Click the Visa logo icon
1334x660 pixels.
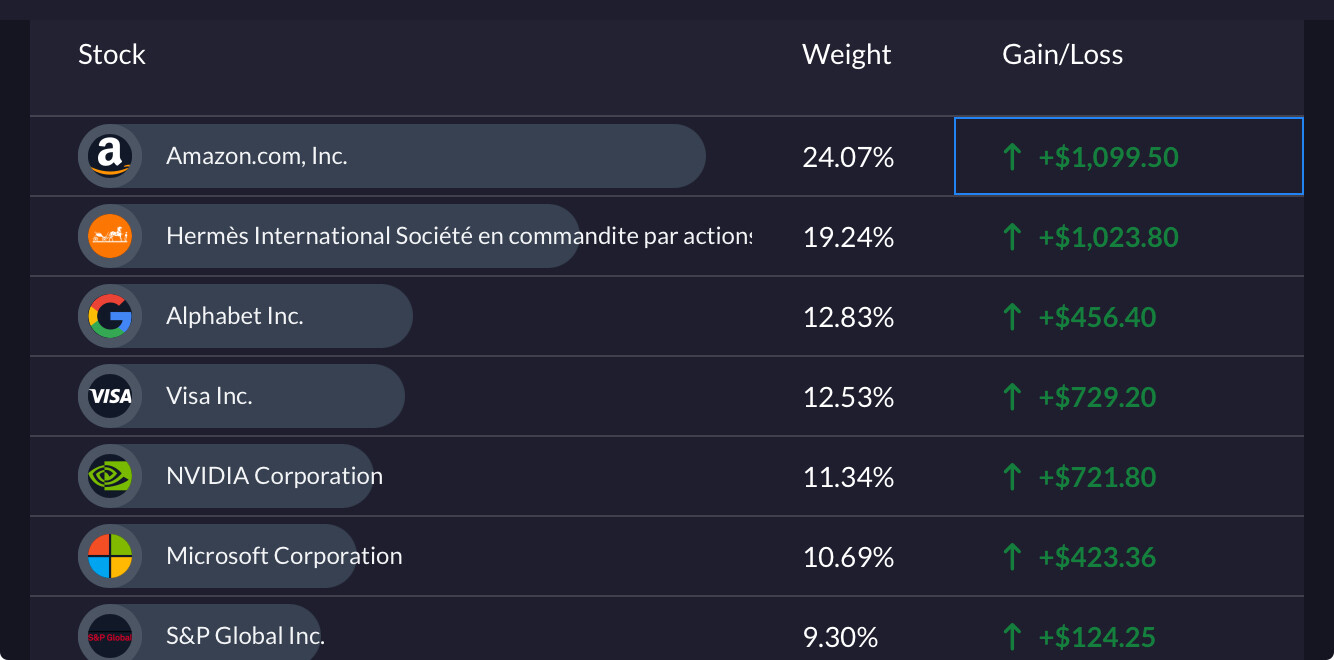coord(110,396)
